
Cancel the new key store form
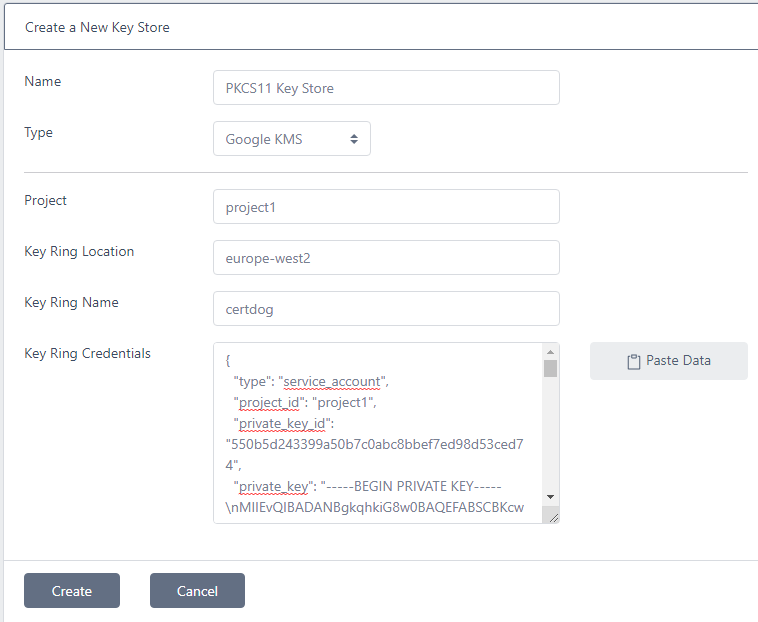197,591
